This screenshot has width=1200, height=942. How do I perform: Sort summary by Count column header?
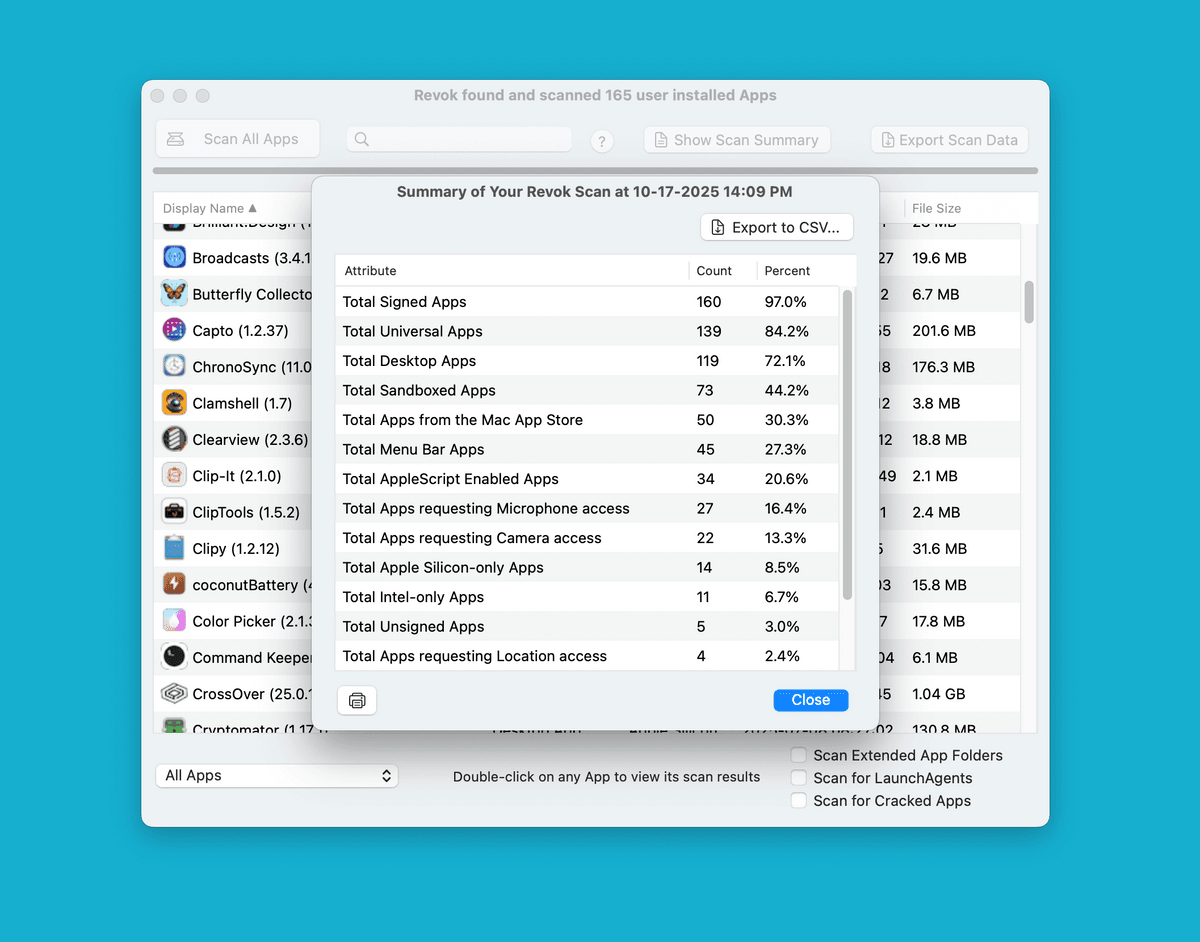tap(714, 271)
